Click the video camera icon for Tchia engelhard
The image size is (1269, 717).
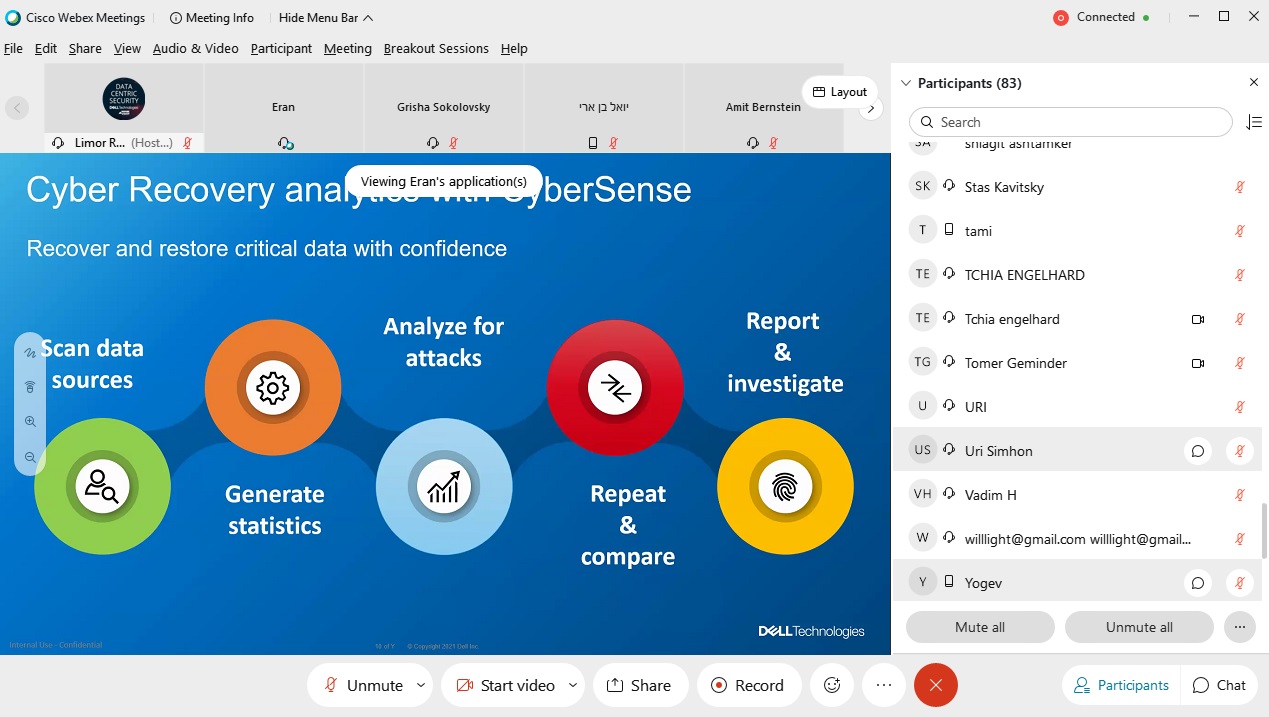click(x=1198, y=319)
